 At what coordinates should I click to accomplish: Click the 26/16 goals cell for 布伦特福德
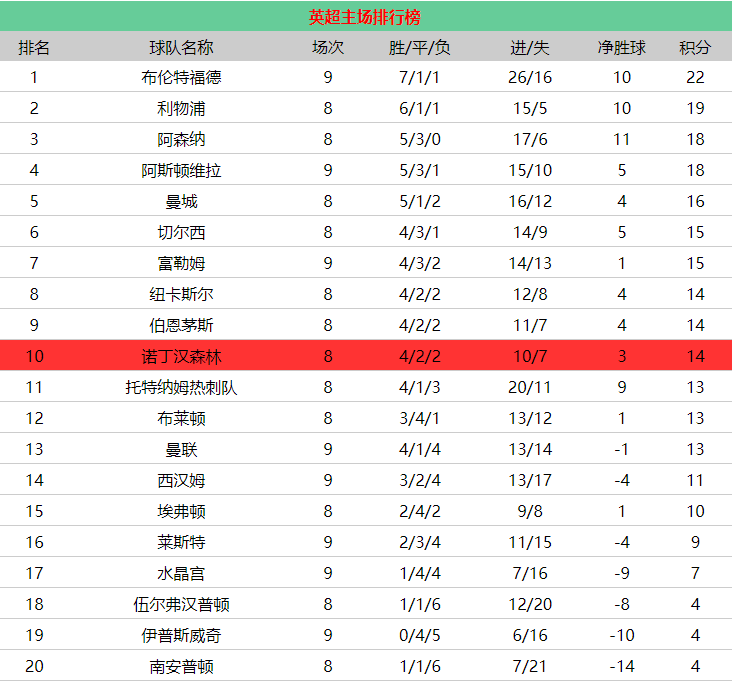point(529,77)
